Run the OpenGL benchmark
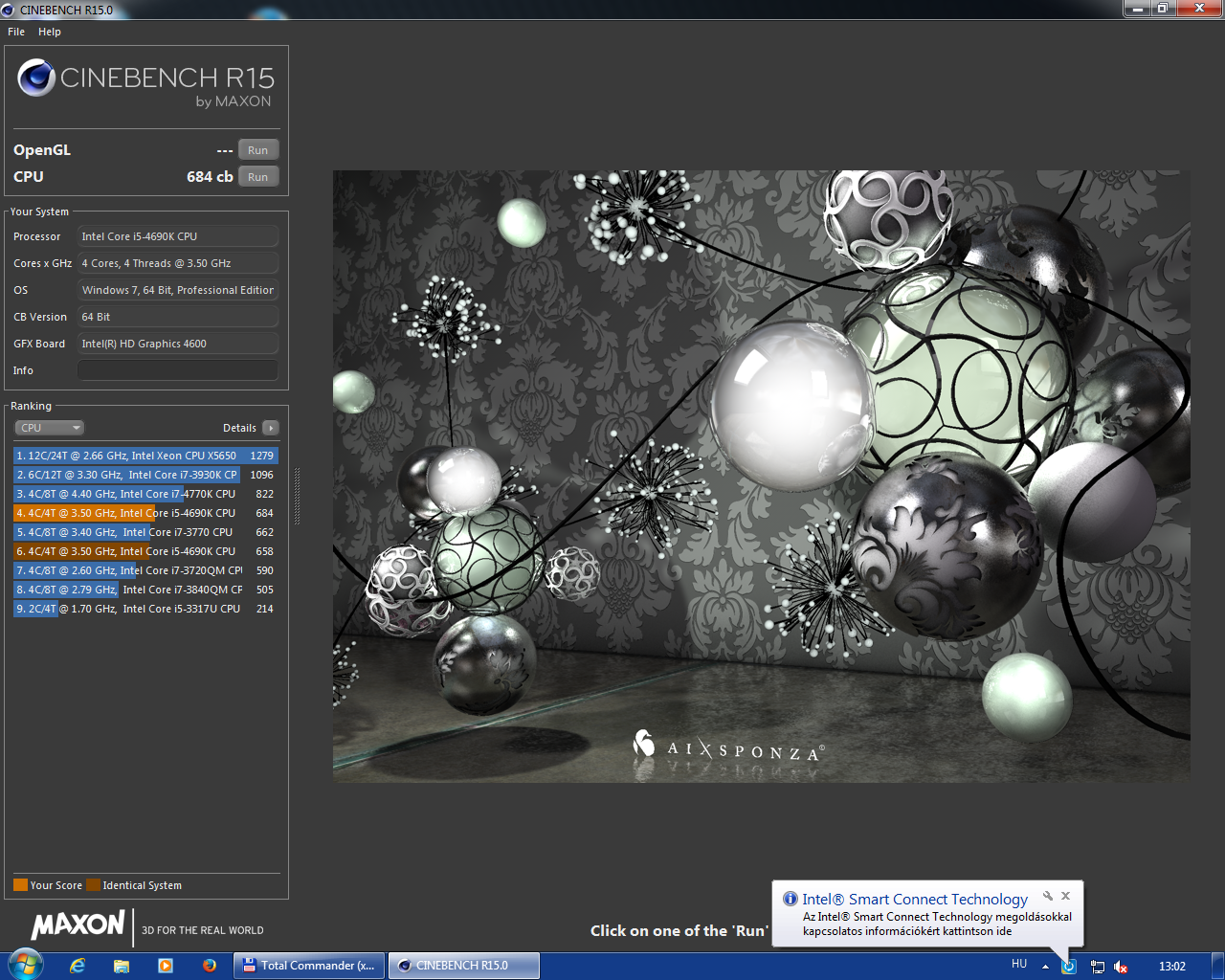Screen dimensions: 1225x980 (x=258, y=149)
